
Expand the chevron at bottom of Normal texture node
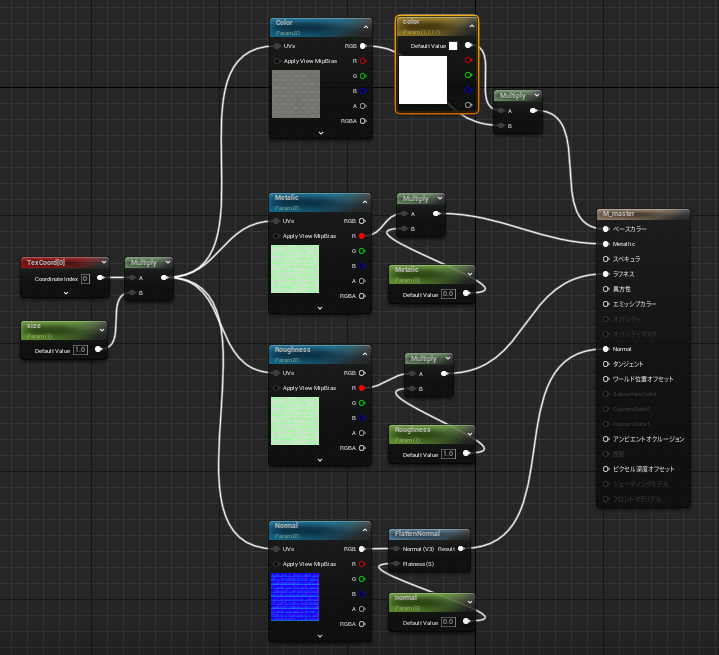tap(320, 635)
